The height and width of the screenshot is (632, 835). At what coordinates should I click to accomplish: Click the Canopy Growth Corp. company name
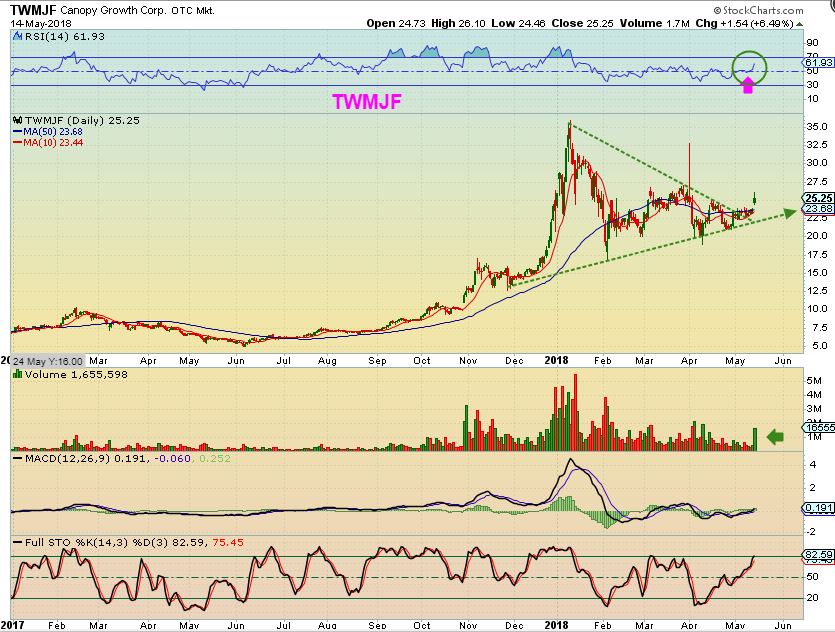pyautogui.click(x=114, y=10)
